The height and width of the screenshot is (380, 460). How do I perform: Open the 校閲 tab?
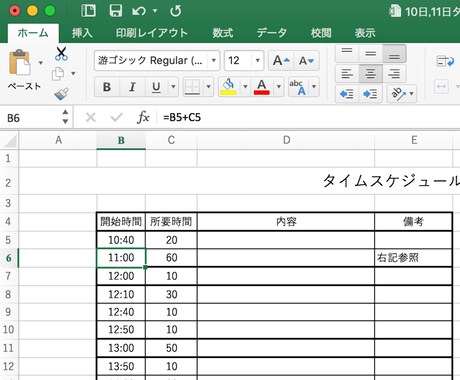pos(321,33)
